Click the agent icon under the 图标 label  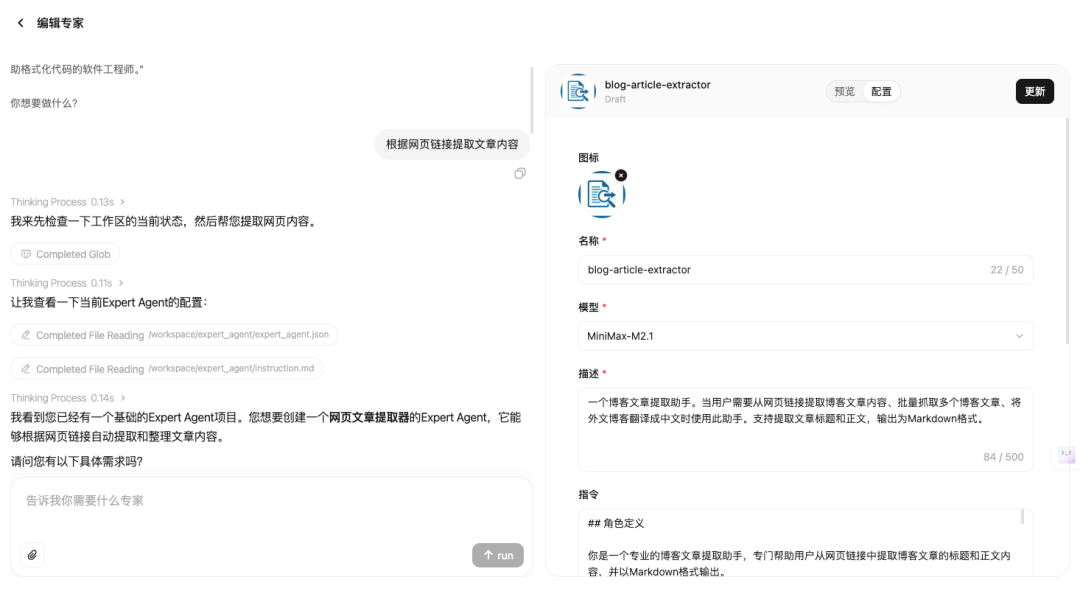coord(602,194)
